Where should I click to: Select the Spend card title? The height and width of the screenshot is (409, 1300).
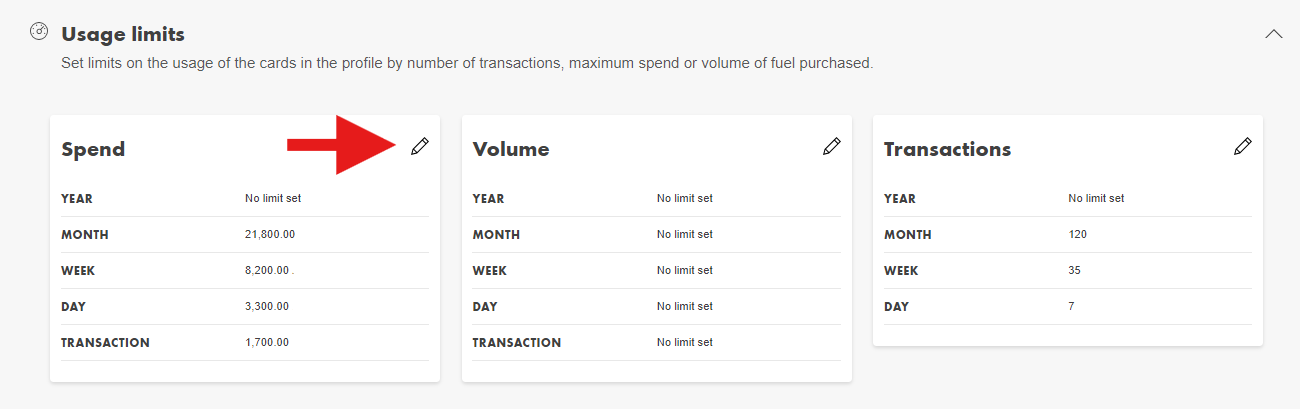pyautogui.click(x=93, y=150)
